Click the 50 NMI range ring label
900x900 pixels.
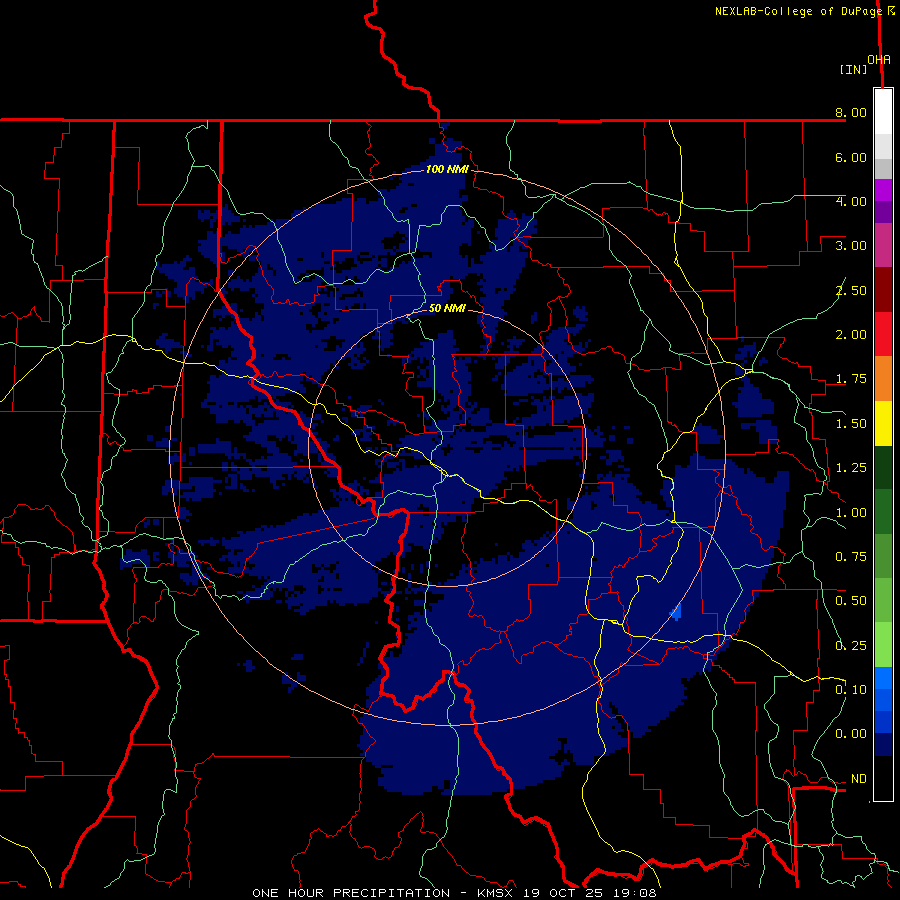click(447, 308)
